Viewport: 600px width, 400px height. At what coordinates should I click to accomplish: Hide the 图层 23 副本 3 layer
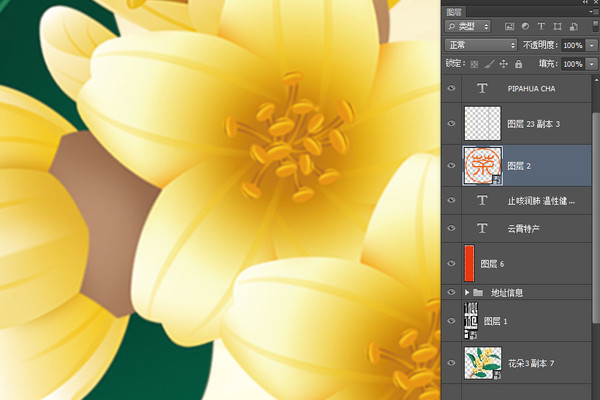(452, 123)
